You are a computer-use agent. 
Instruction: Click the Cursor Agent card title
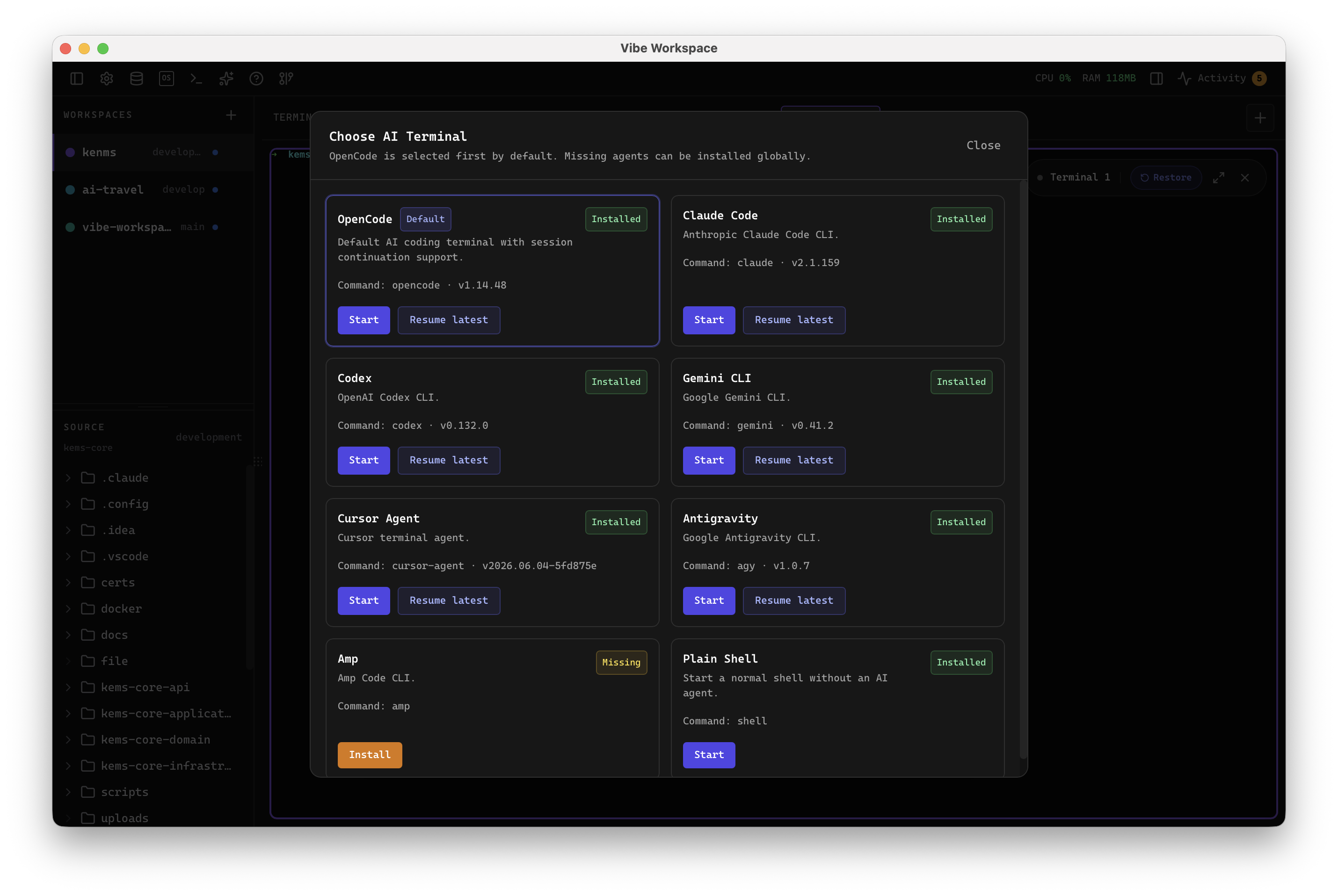pos(378,518)
